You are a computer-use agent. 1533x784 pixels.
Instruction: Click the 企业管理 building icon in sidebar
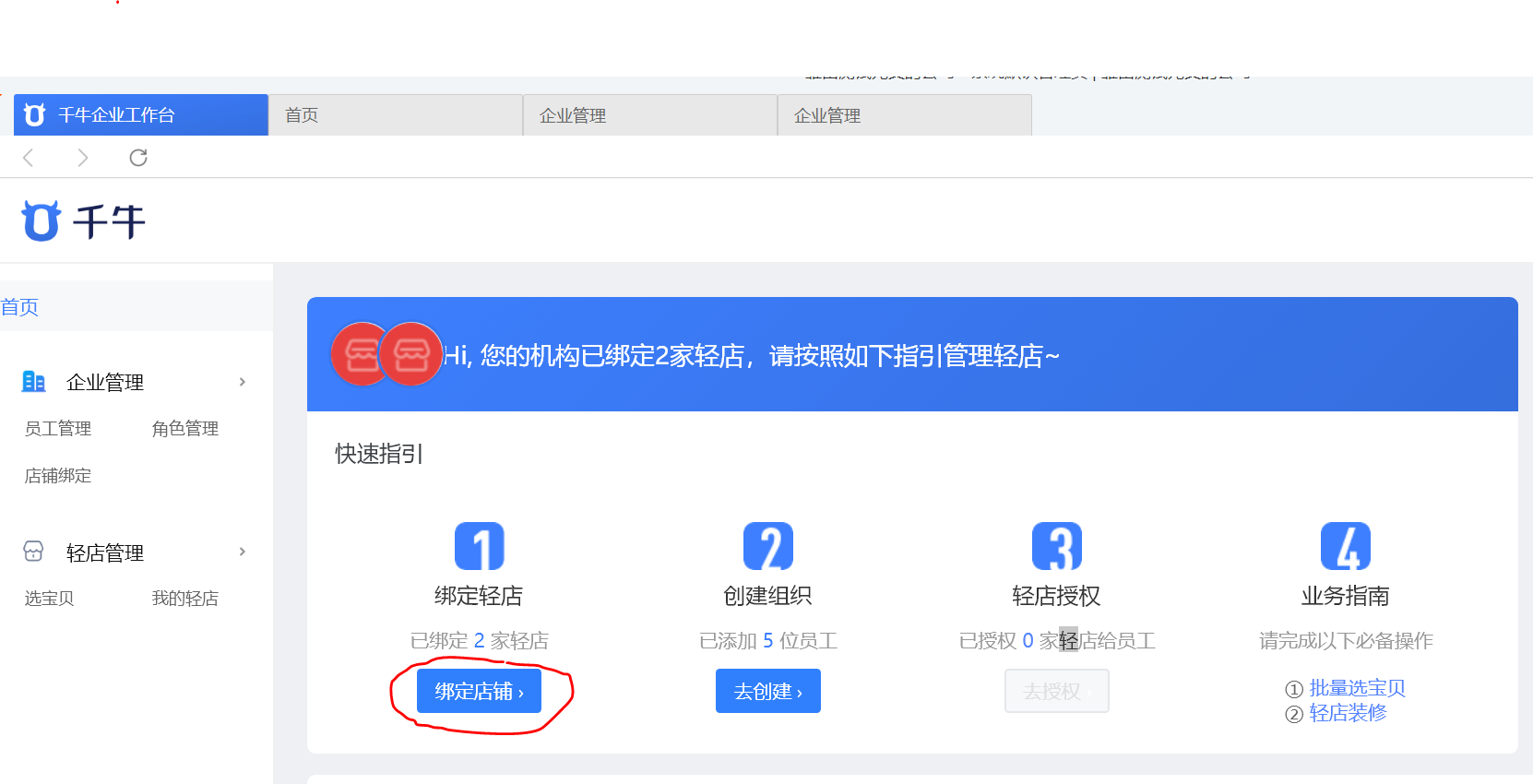(34, 382)
